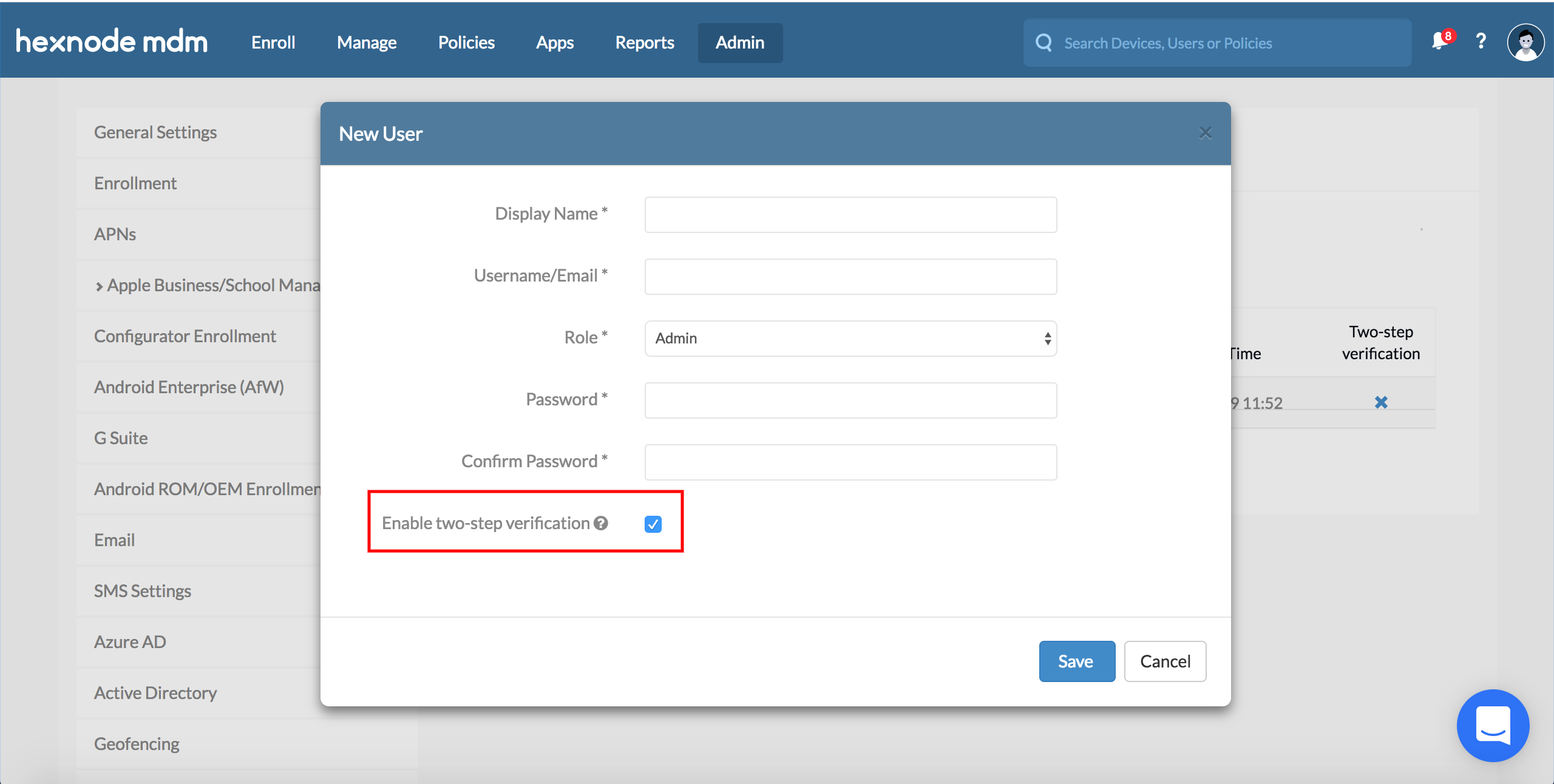1554x784 pixels.
Task: Open the Enroll tab
Action: click(273, 42)
